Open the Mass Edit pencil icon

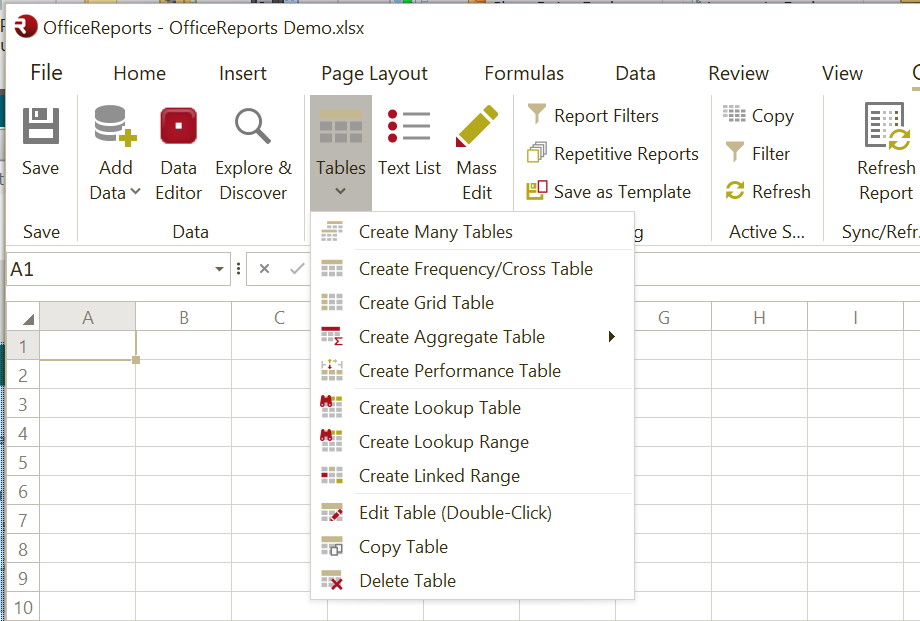coord(476,126)
